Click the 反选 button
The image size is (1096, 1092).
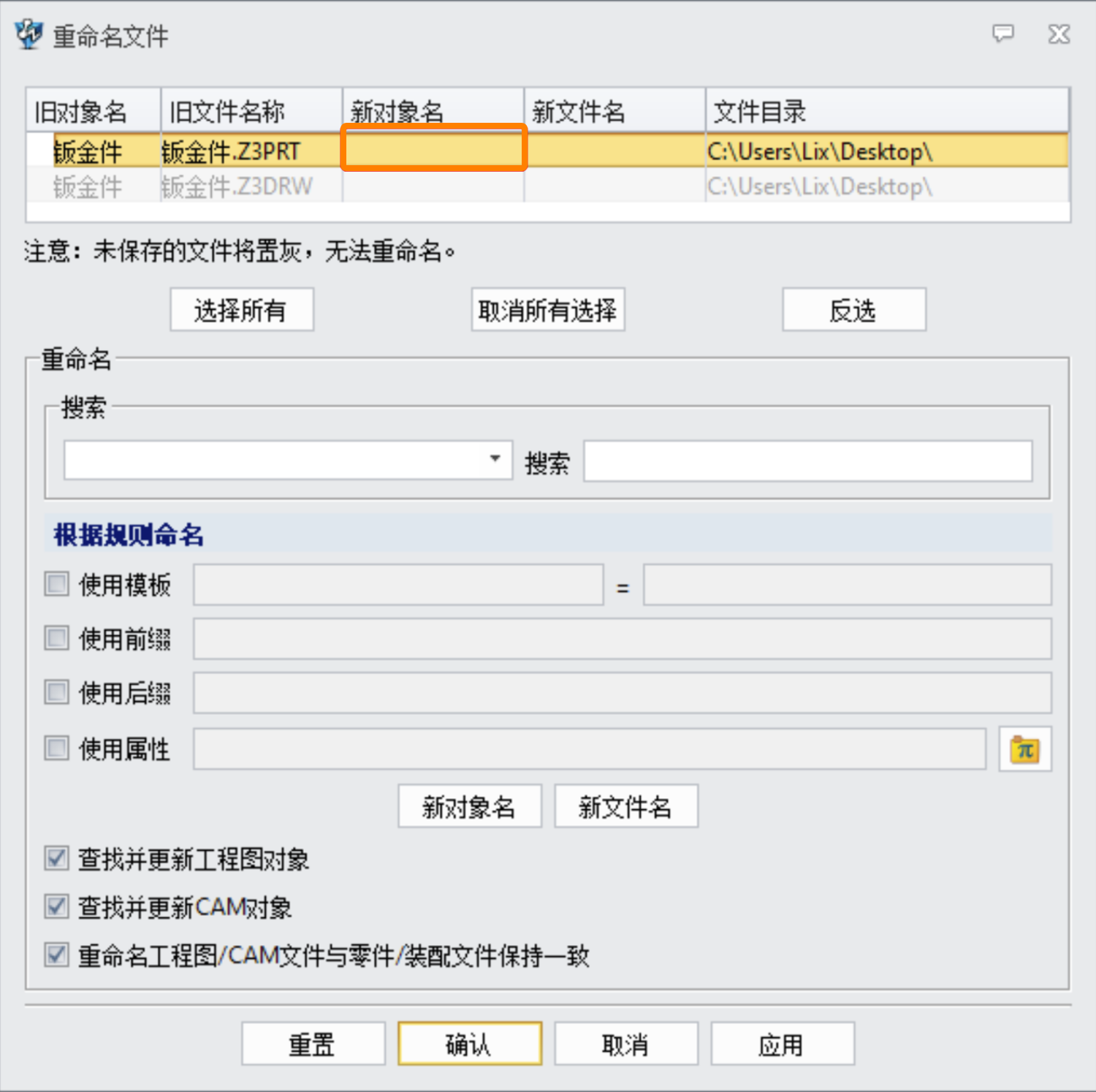pyautogui.click(x=854, y=310)
